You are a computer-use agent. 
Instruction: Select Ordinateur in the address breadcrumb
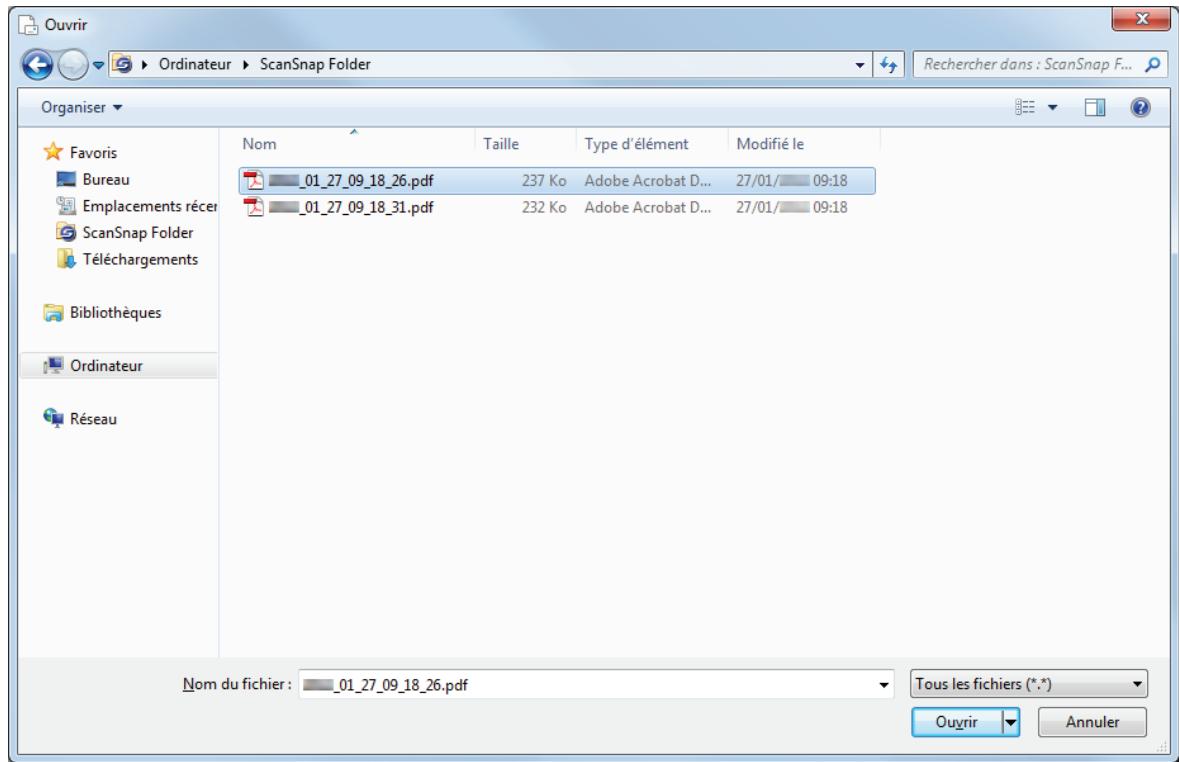195,64
